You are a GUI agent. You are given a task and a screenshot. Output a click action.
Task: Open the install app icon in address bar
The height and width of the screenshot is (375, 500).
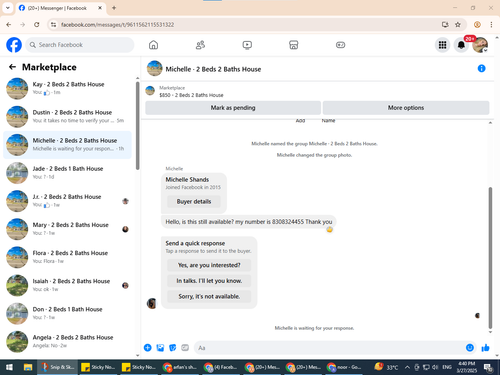tap(445, 24)
